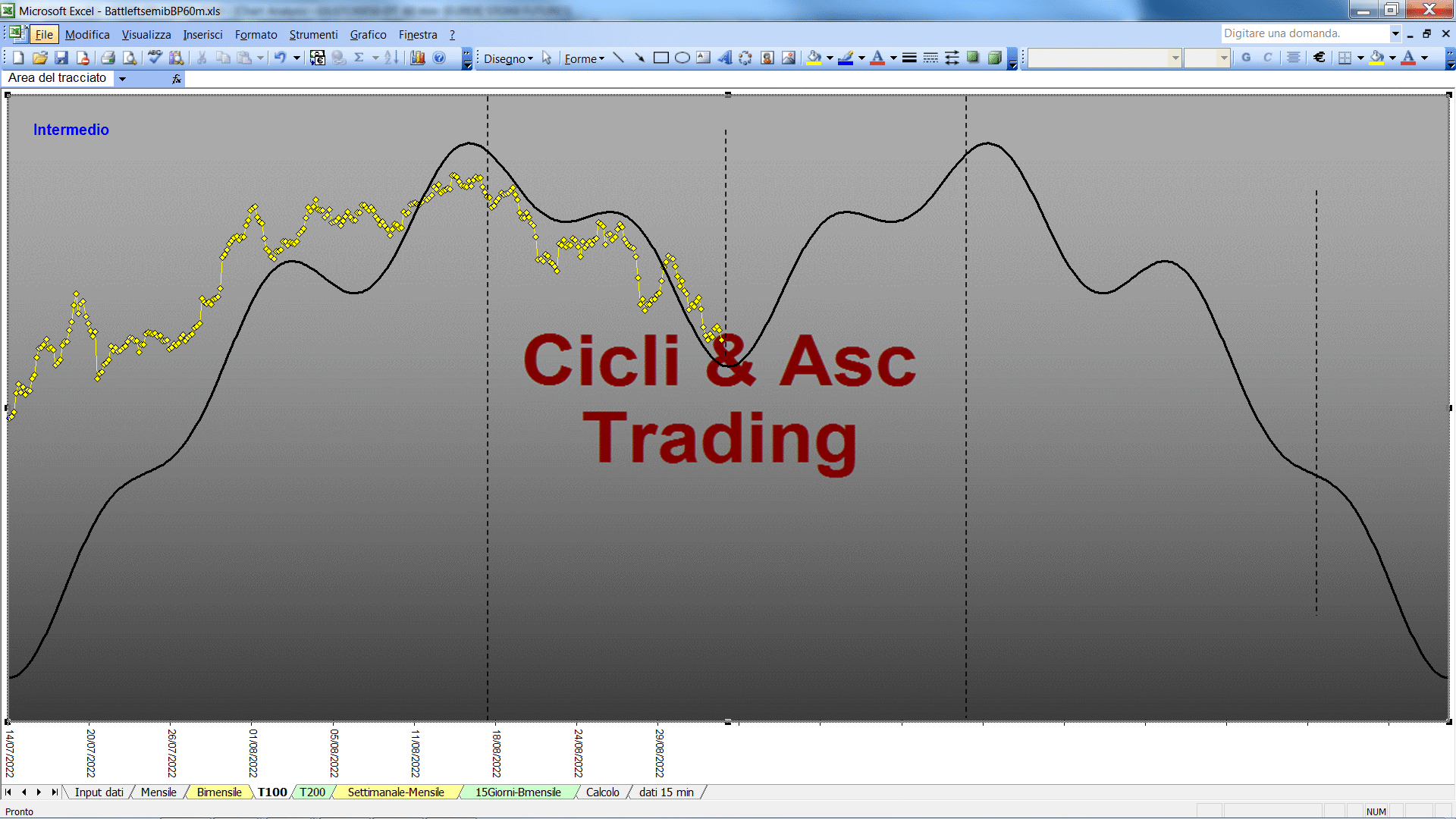Switch to the T200 sheet tab
This screenshot has width=1456, height=819.
(312, 792)
